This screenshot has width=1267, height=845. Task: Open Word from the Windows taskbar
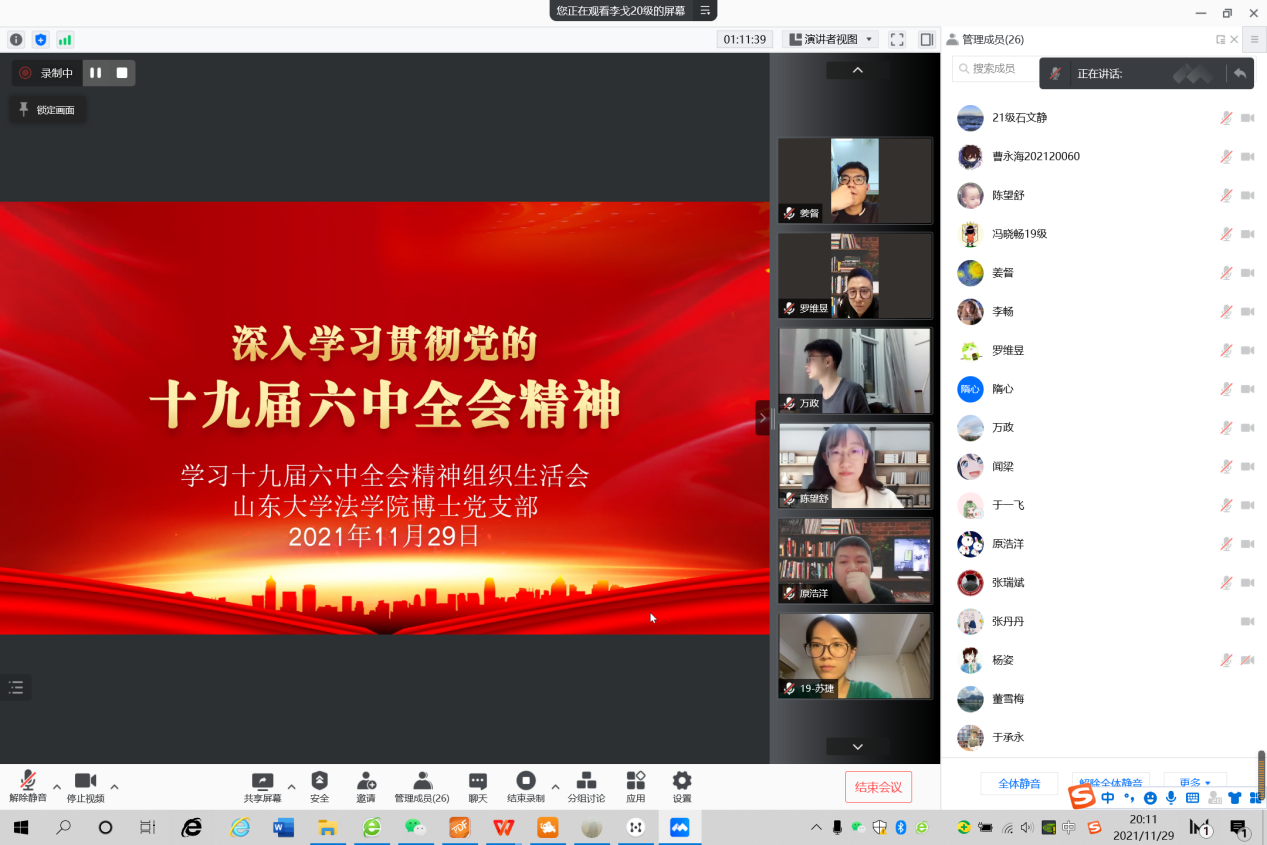(x=283, y=827)
